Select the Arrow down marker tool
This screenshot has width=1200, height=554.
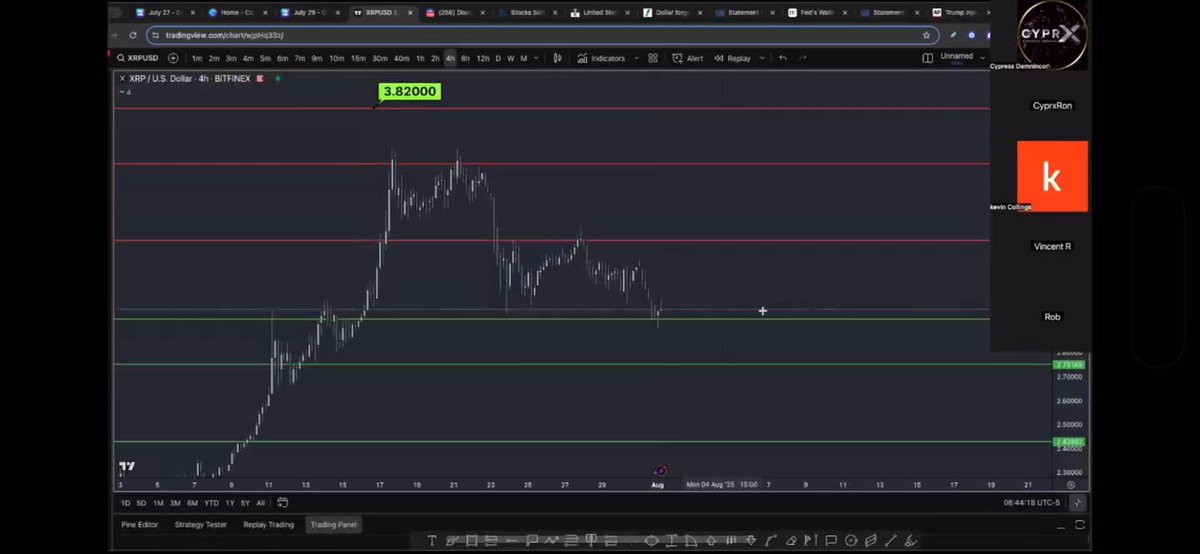coord(751,541)
